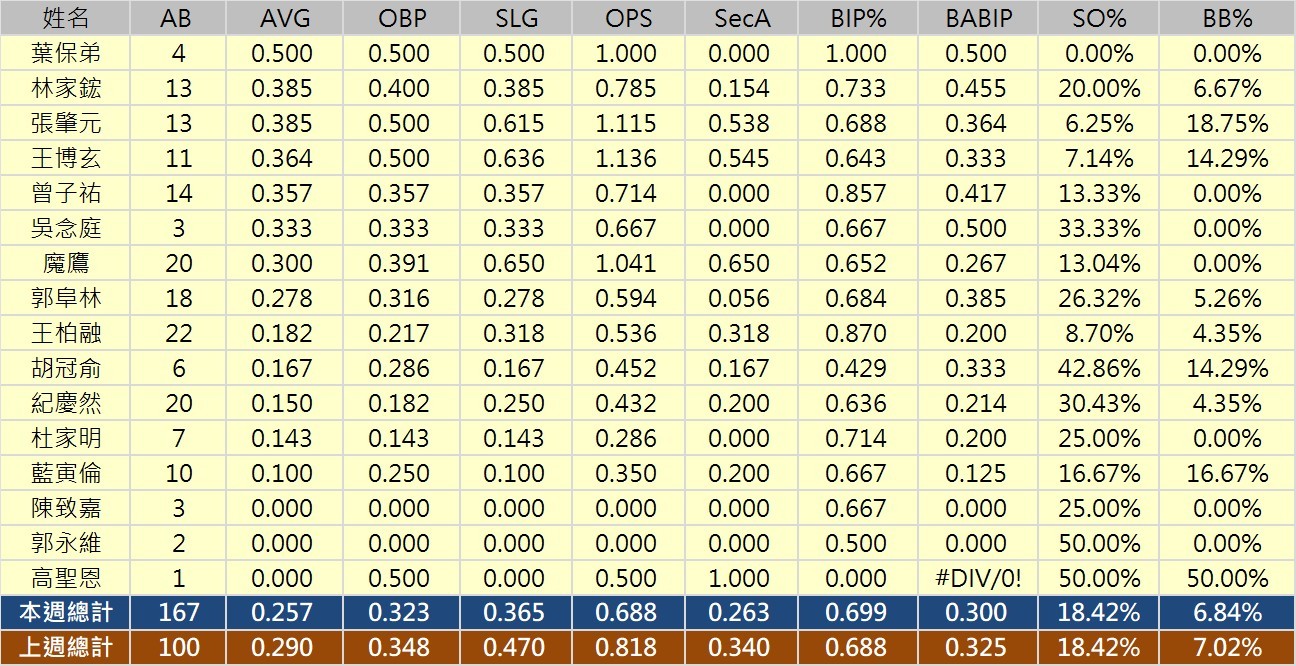Click 王博玄's OPS value 1.136
This screenshot has height=666, width=1296.
[626, 158]
